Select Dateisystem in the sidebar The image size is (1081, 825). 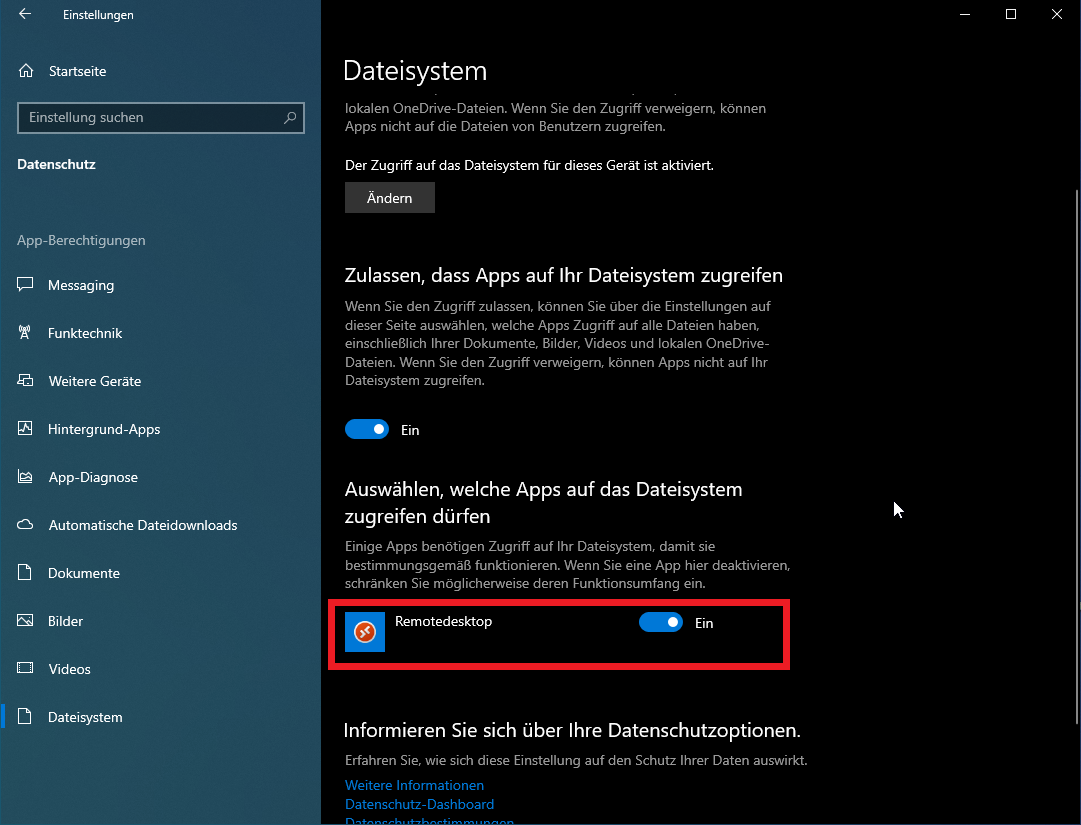tap(85, 717)
